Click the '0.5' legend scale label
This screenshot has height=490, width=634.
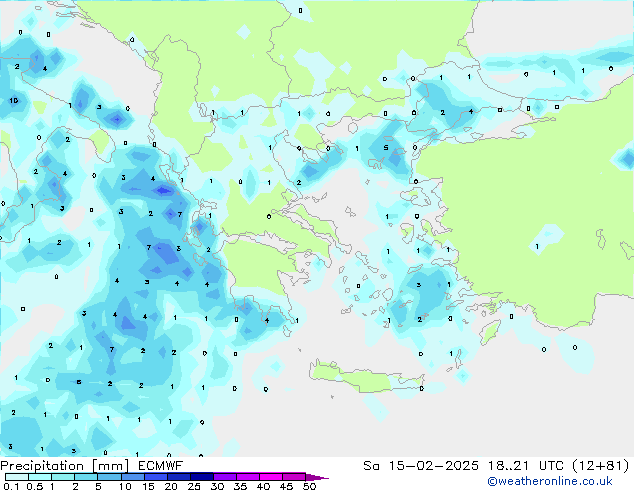pos(35,486)
